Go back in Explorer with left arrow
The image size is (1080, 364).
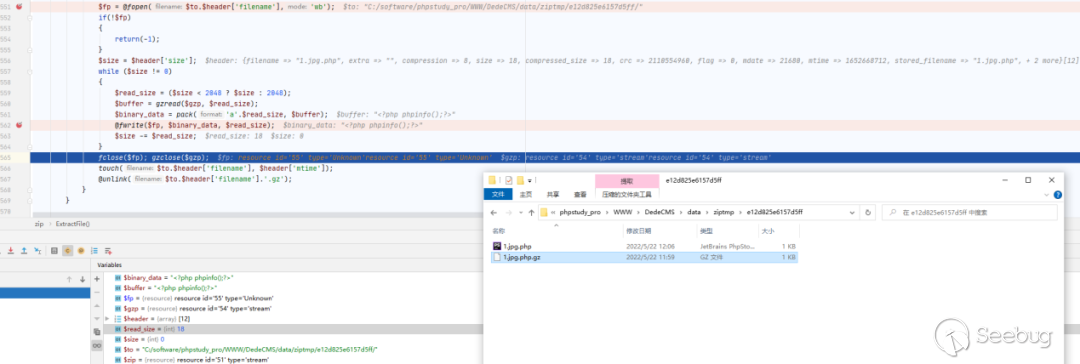[494, 212]
